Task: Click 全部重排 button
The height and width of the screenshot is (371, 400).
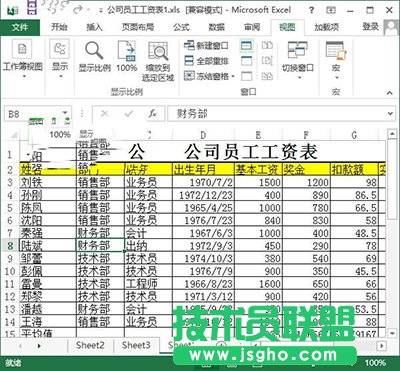Action: [206, 61]
